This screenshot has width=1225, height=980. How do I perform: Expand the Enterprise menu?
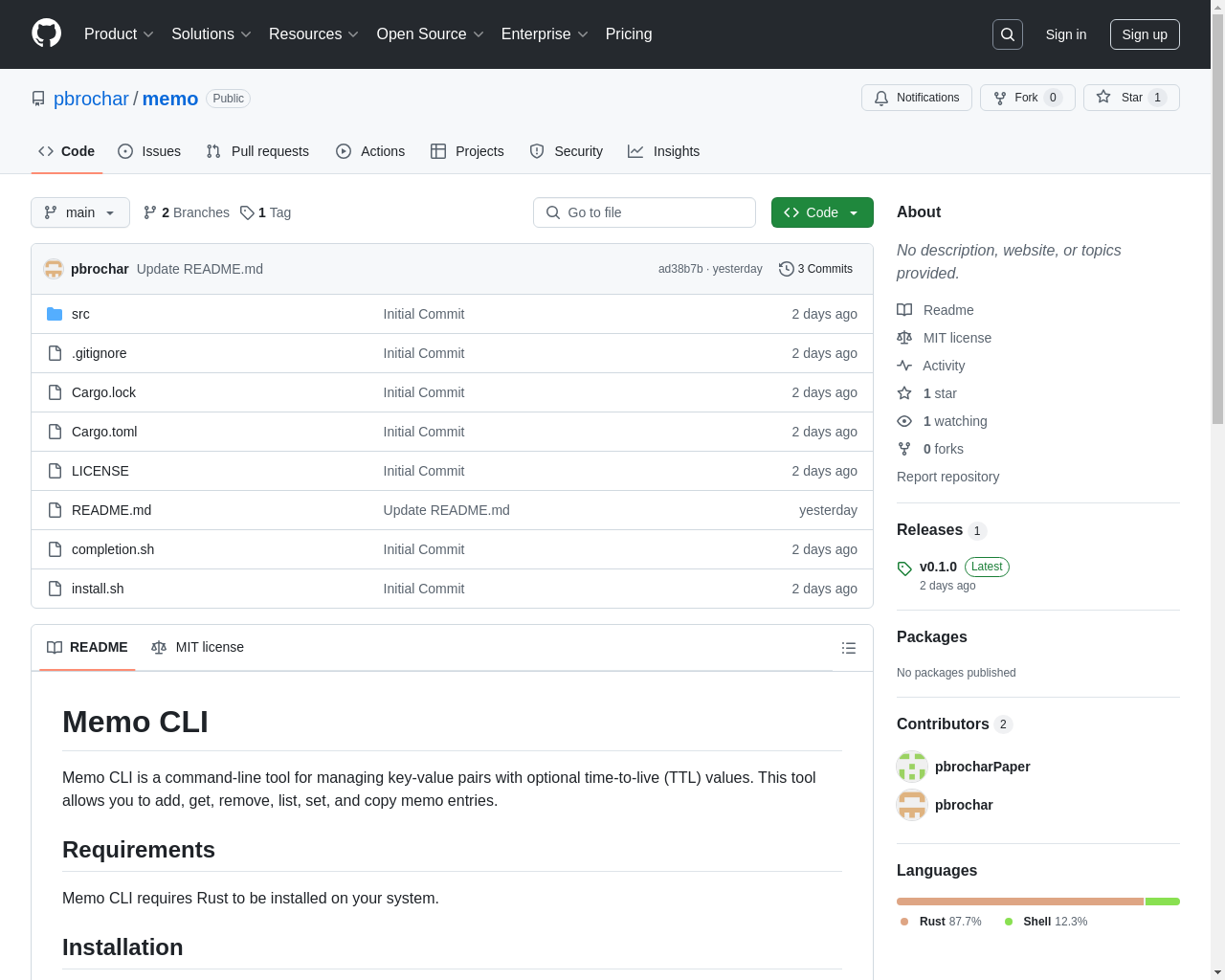point(545,34)
